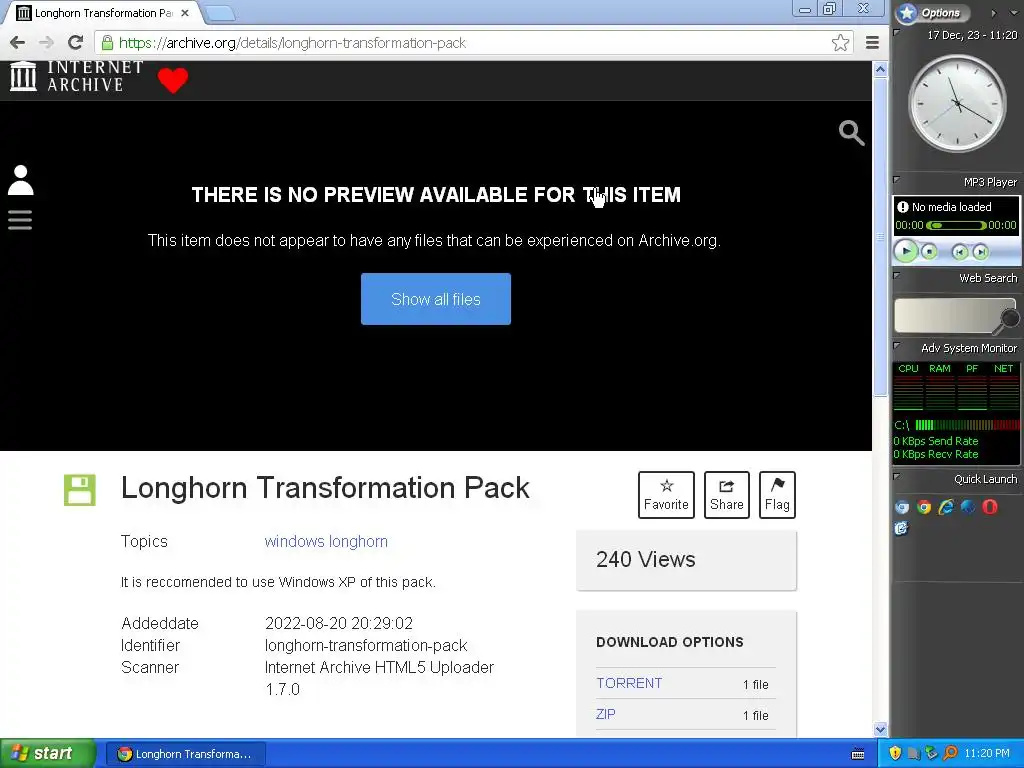The image size is (1024, 768).
Task: Click the taskbar clock showing 11:20 PM
Action: click(x=987, y=754)
